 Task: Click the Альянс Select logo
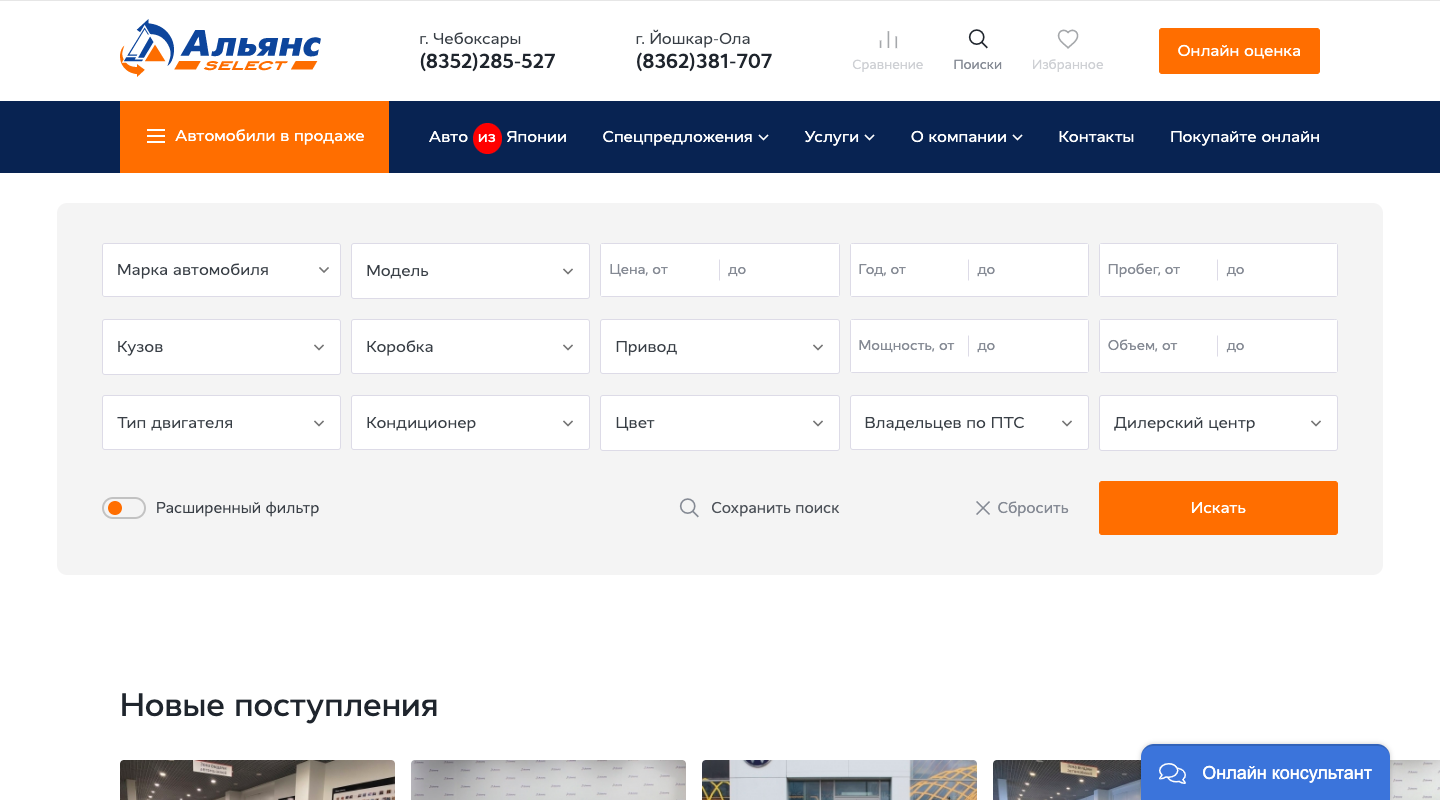221,49
